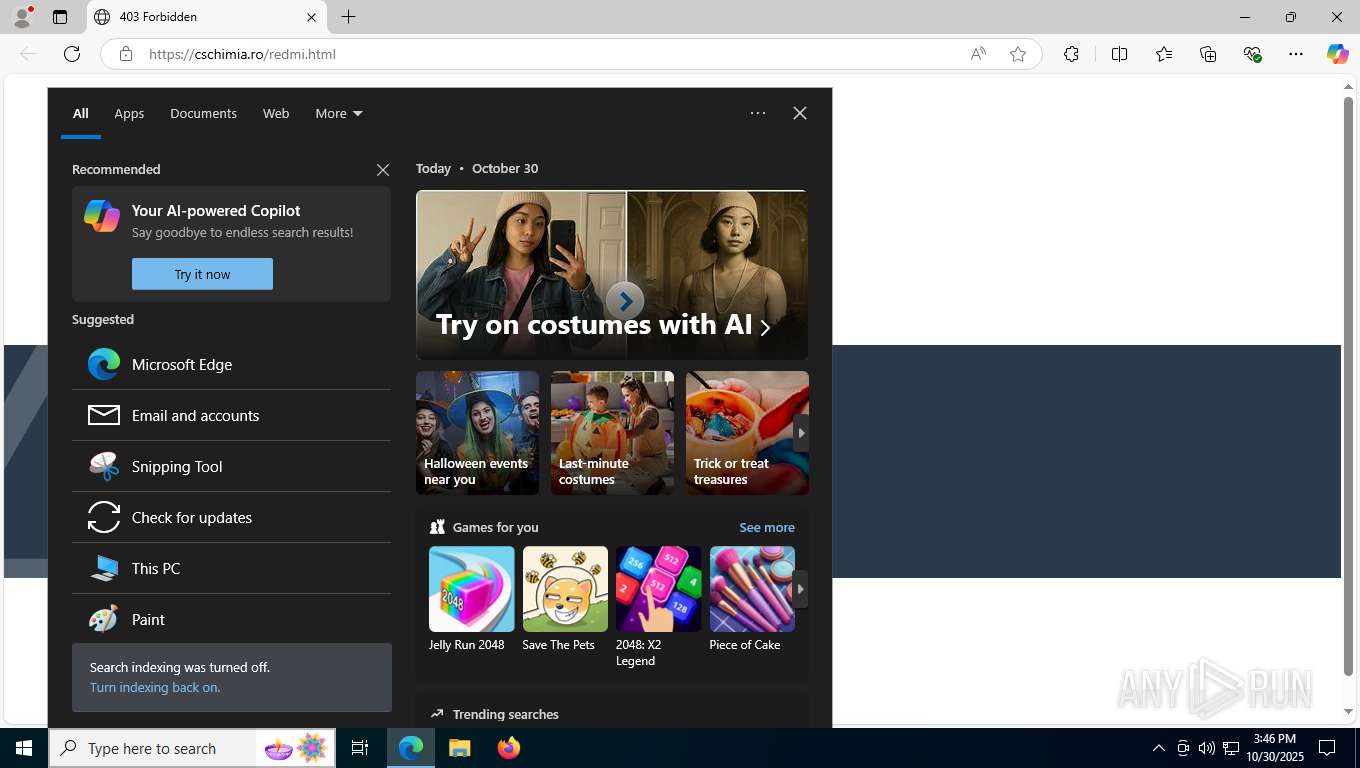Click the Trending searches heading
1360x768 pixels.
click(x=505, y=714)
